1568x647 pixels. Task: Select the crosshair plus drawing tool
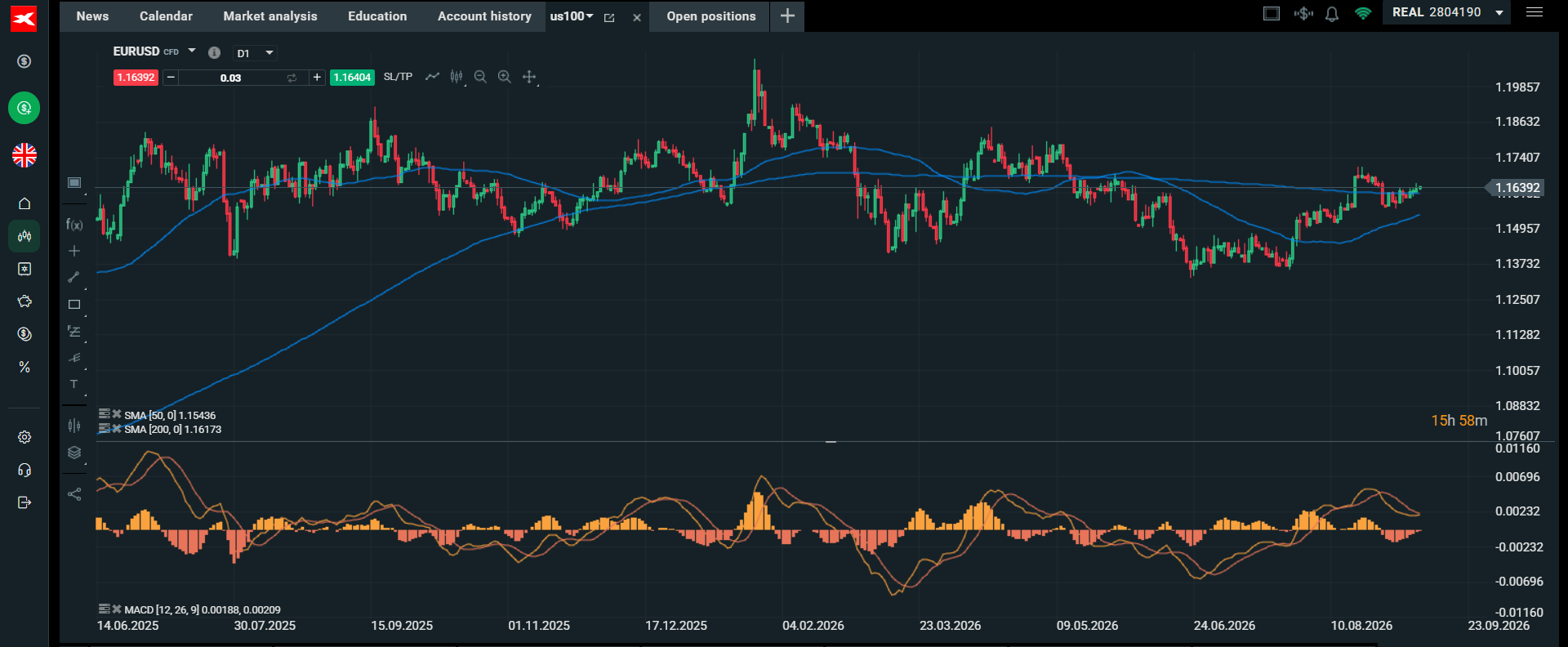74,251
